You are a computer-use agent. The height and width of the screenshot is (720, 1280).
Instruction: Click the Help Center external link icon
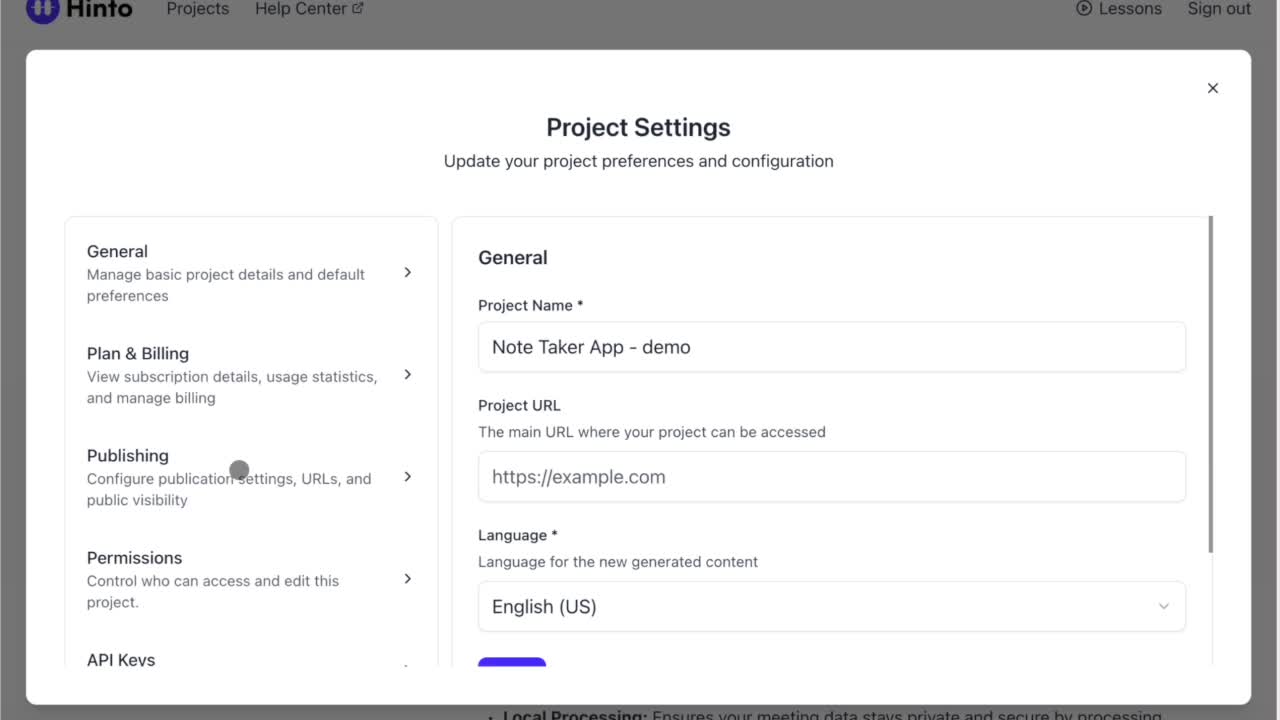pyautogui.click(x=358, y=9)
